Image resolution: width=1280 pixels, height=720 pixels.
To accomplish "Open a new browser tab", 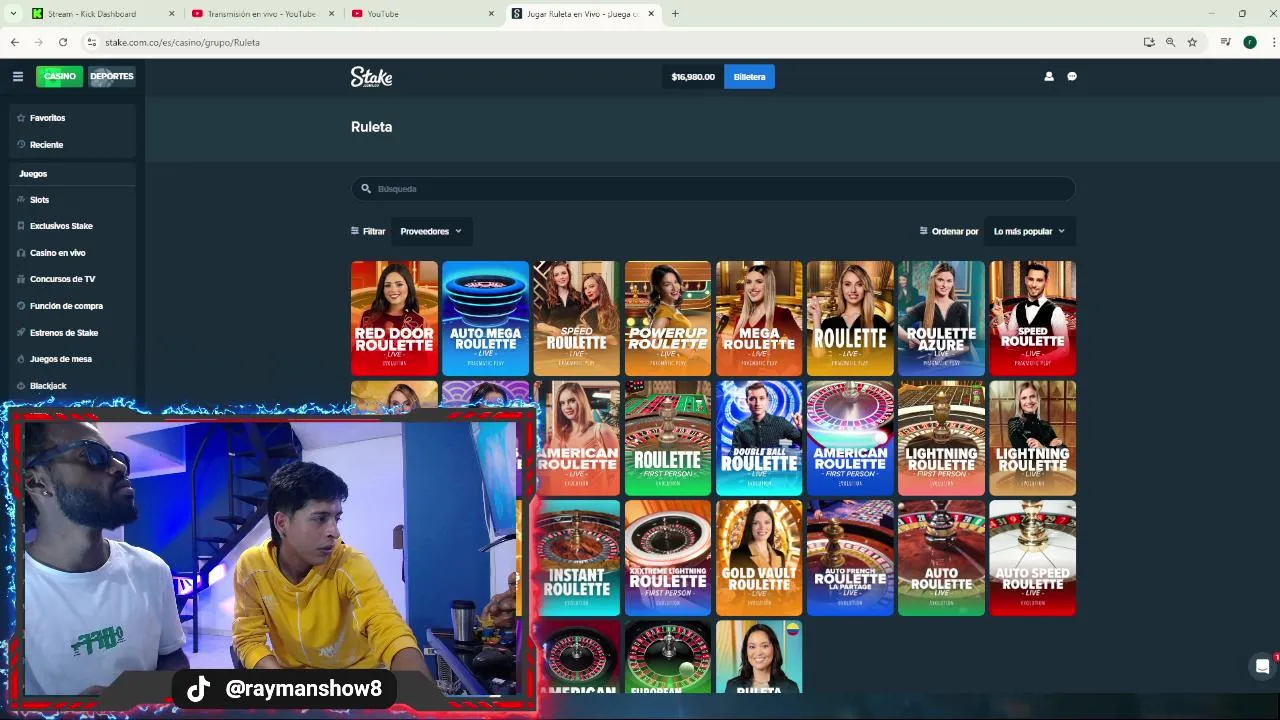I will pos(675,14).
